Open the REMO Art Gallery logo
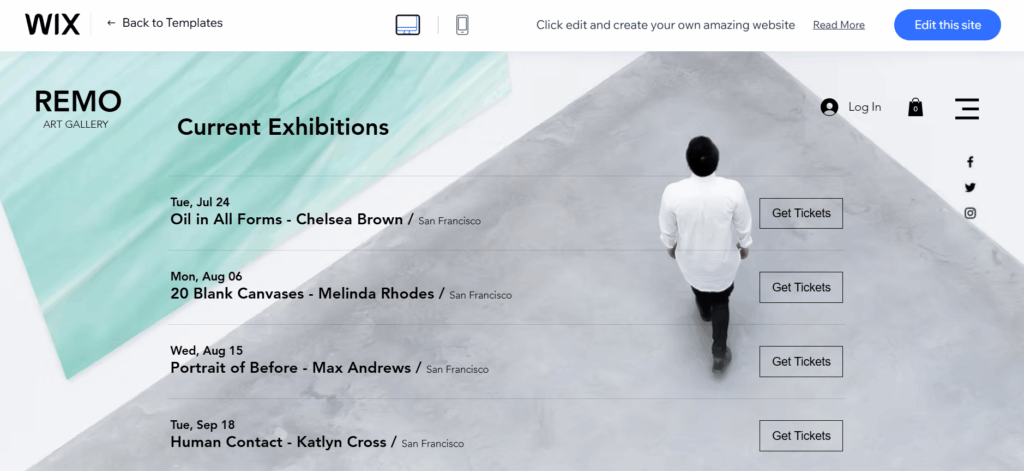This screenshot has width=1024, height=471. pos(77,108)
